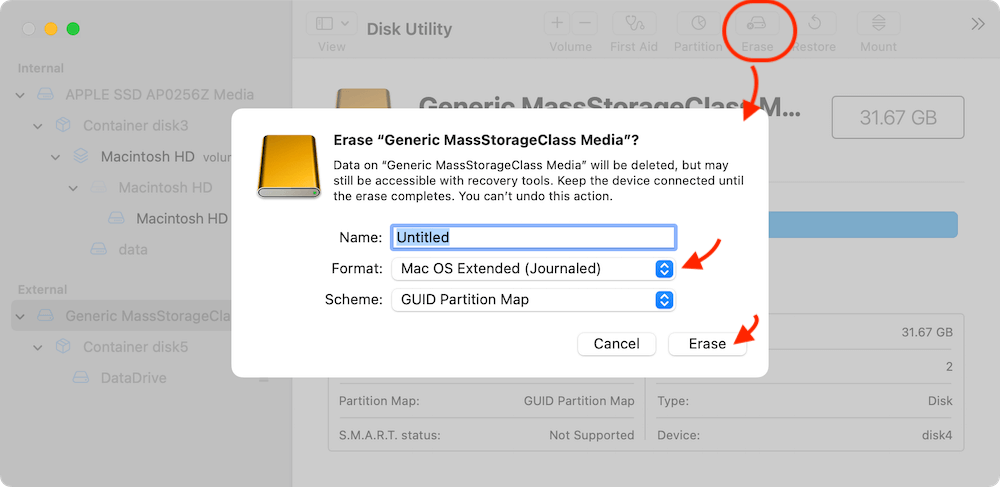1000x487 pixels.
Task: Click the Mount toolbar icon
Action: point(878,24)
